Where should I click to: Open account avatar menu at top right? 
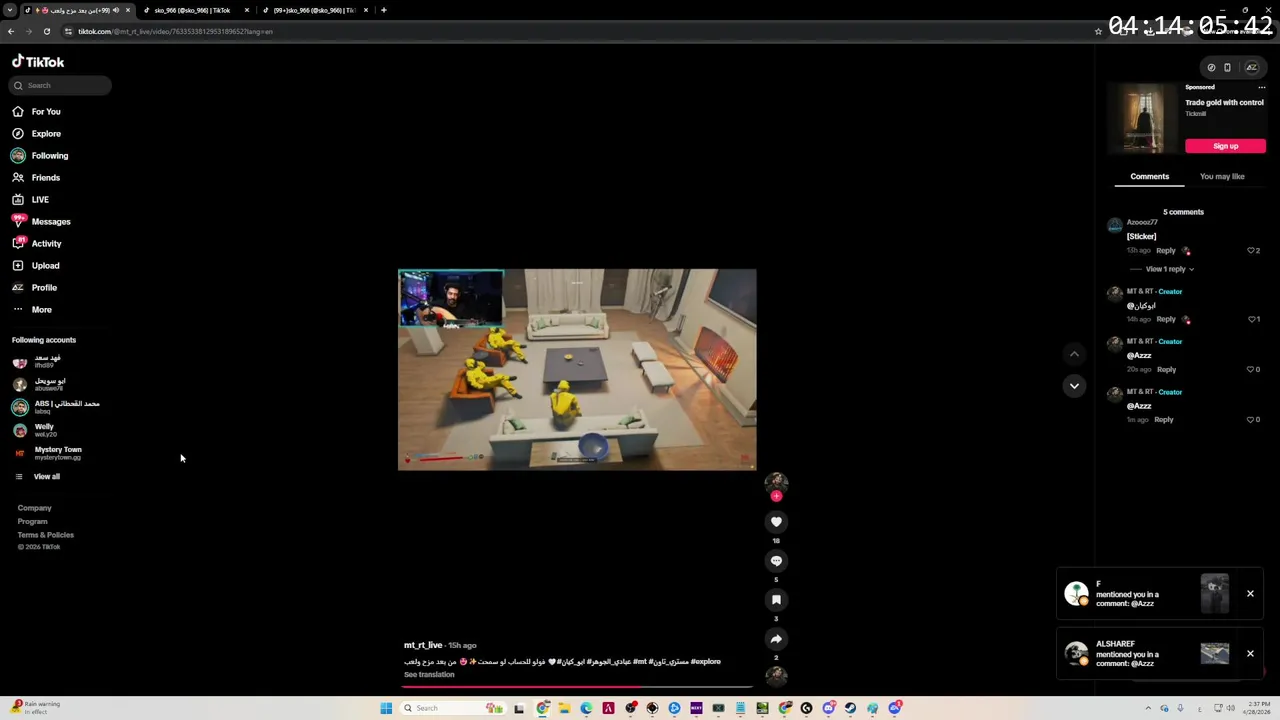tap(1251, 68)
